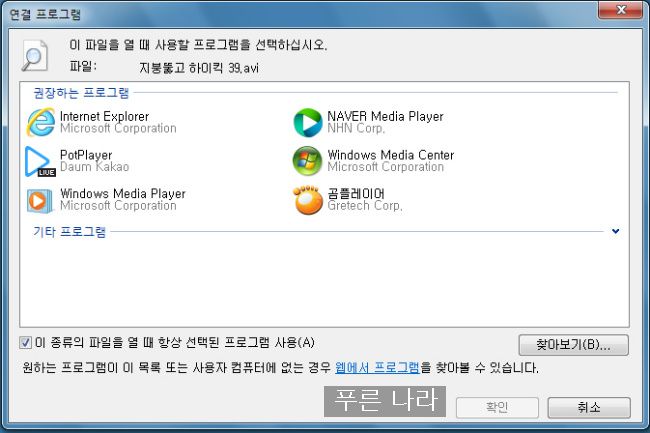This screenshot has width=650, height=433.
Task: Click the file name 지붕뚫고 하이킥 39.avi
Action: (x=199, y=68)
